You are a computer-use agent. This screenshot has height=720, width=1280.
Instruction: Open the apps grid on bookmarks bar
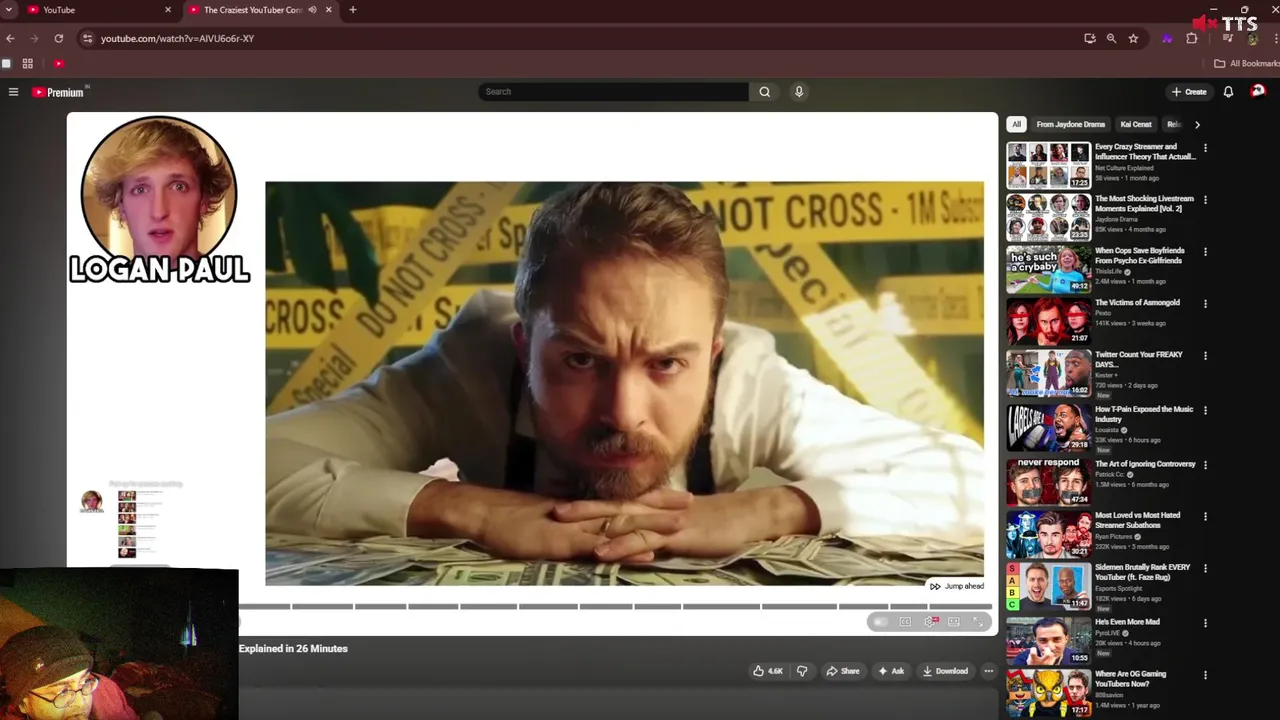[x=28, y=63]
